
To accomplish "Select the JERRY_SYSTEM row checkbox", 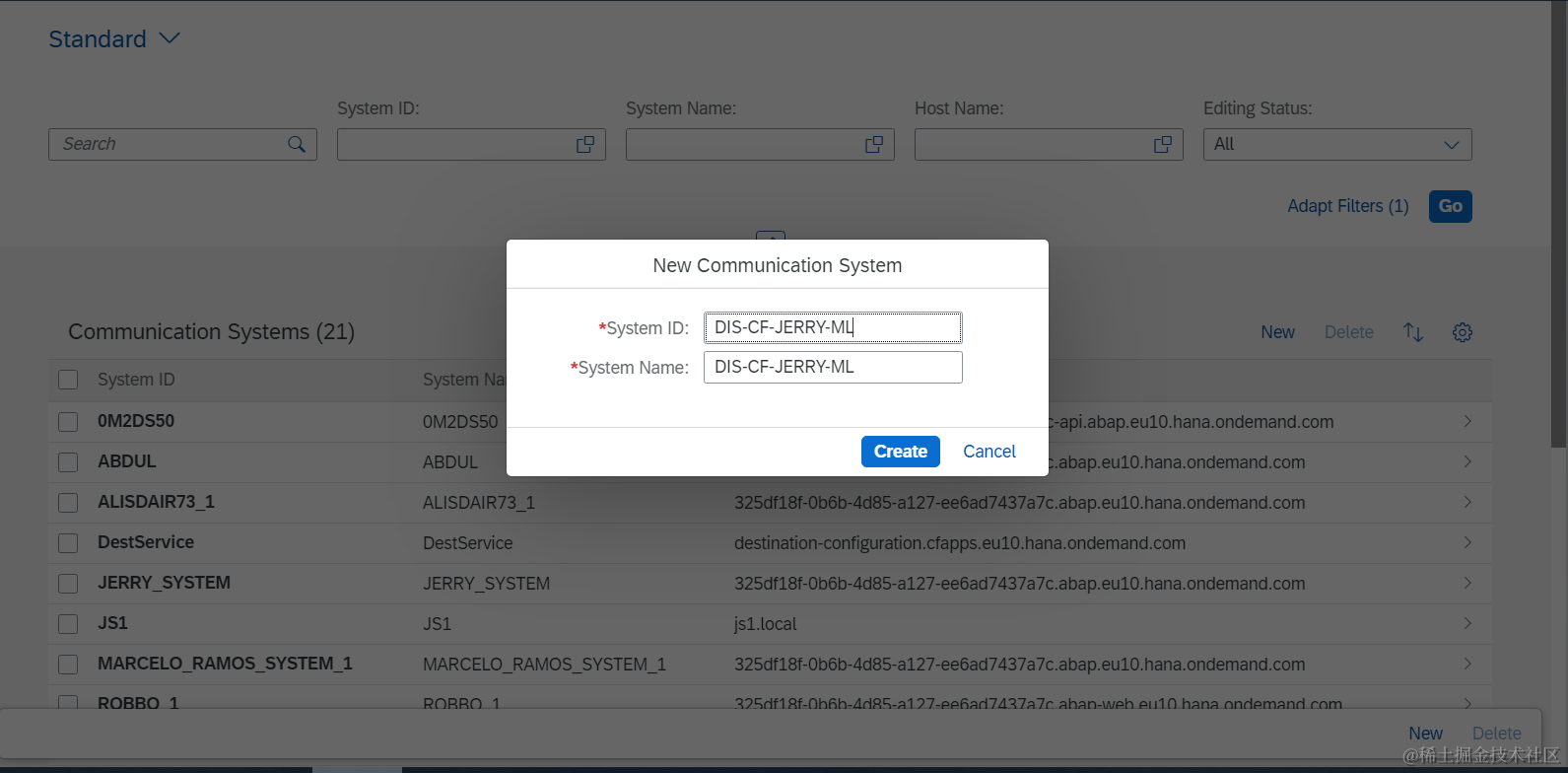I will pyautogui.click(x=68, y=584).
